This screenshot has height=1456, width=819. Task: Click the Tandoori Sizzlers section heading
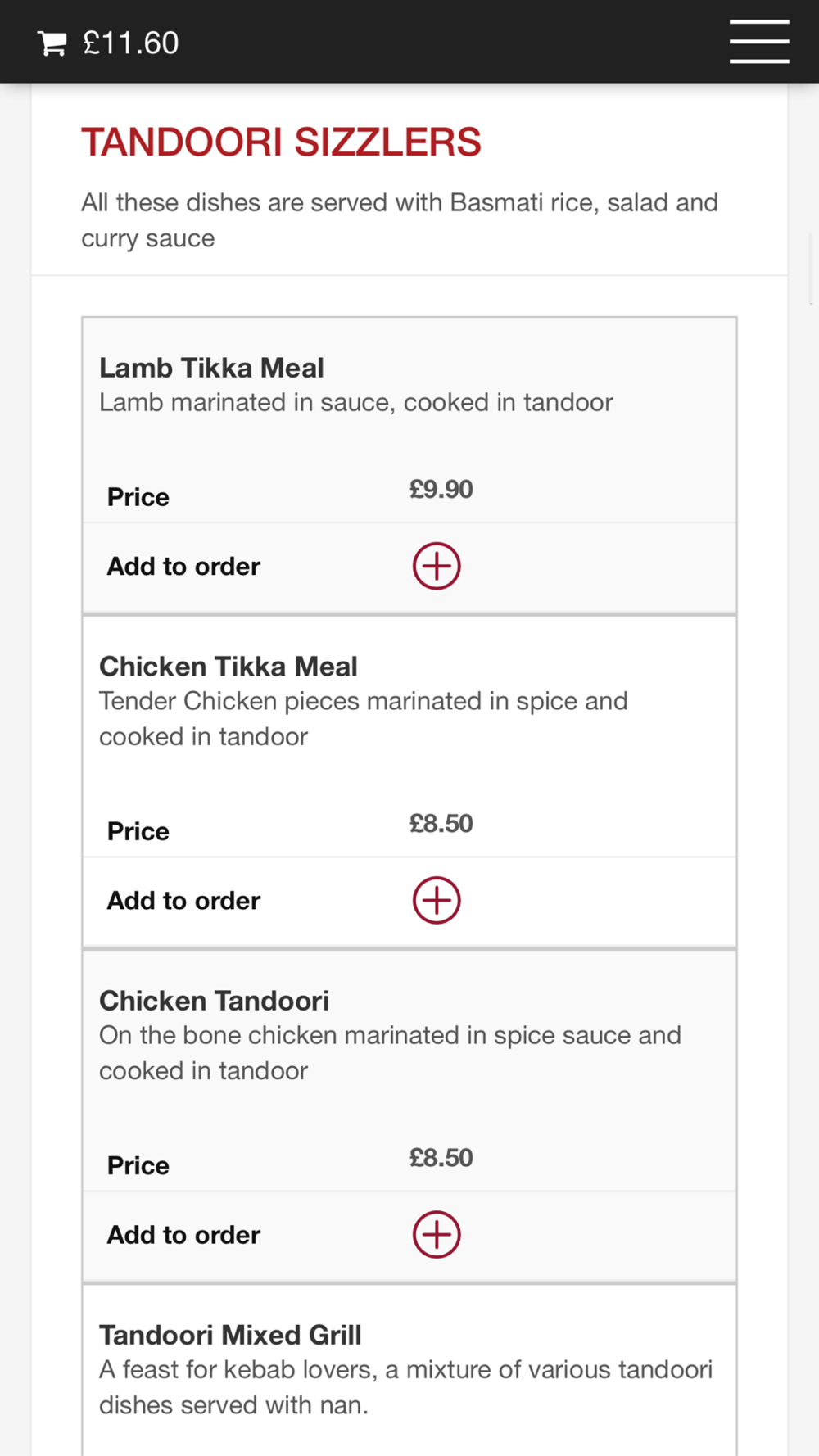281,142
